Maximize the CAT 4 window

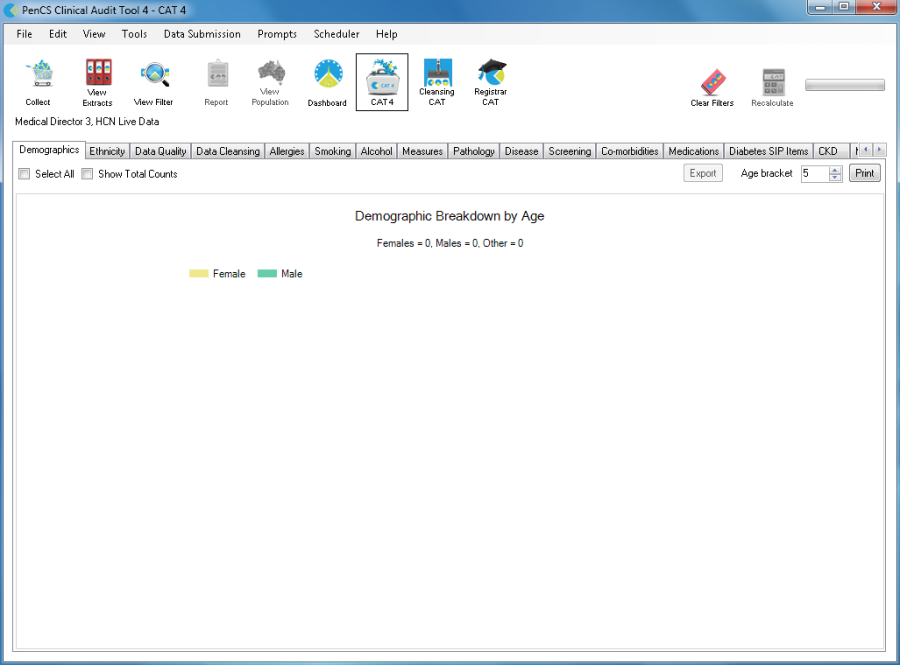pos(844,7)
